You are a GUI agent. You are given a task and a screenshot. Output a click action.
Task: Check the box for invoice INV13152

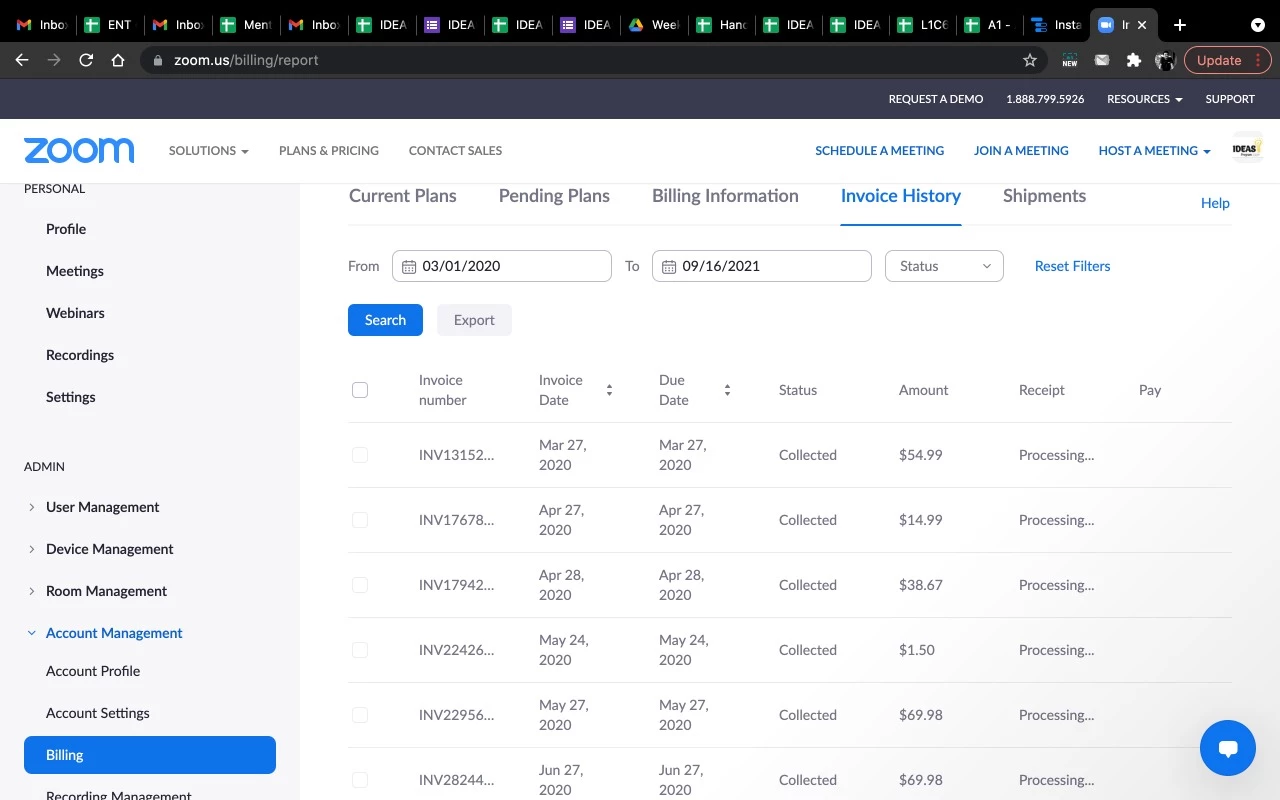click(x=360, y=455)
